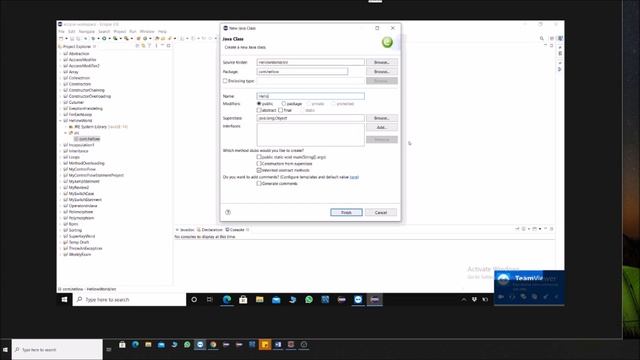Click the Cancel button in the dialog

point(381,212)
